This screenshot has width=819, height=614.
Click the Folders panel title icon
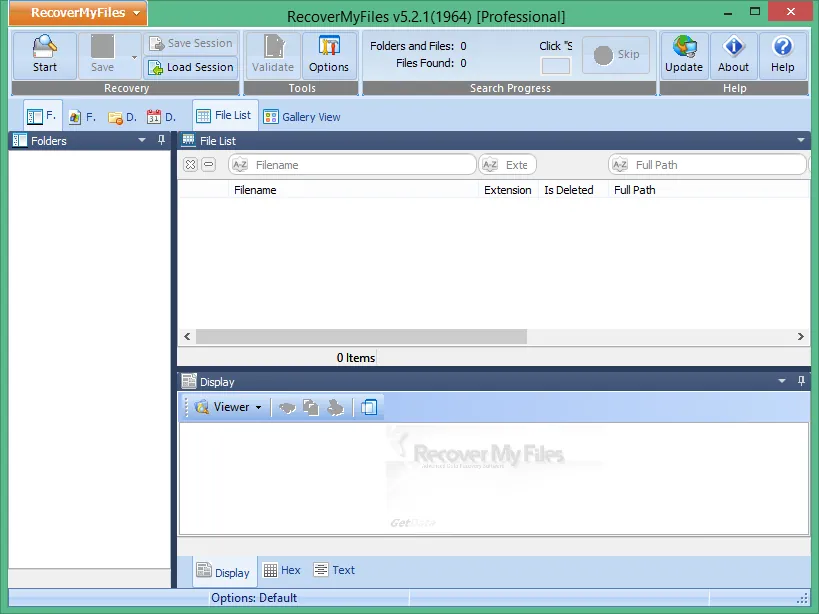tap(20, 140)
